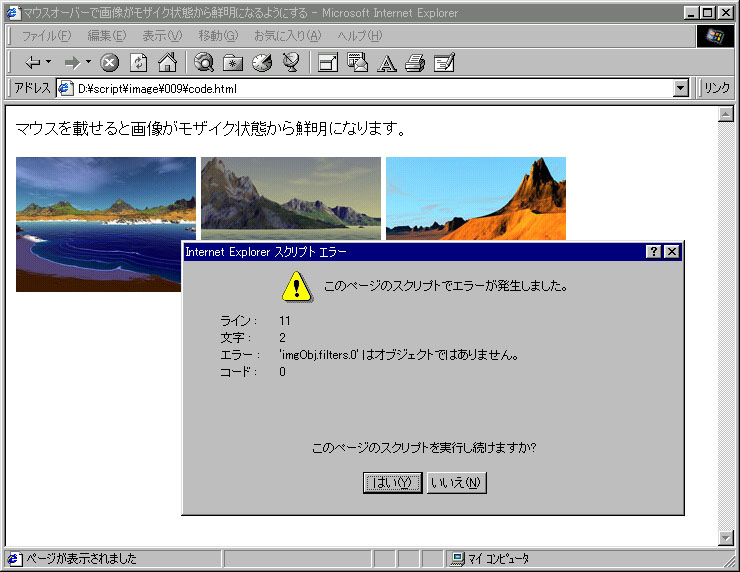This screenshot has width=740, height=572.
Task: Click the scrollbar up arrow
Action: [x=725, y=114]
